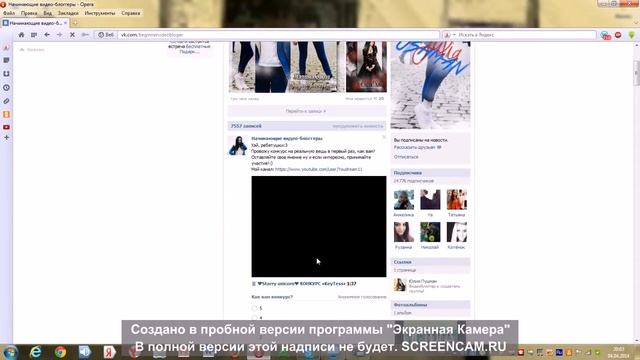Click the Яндекс search field

pos(526,35)
